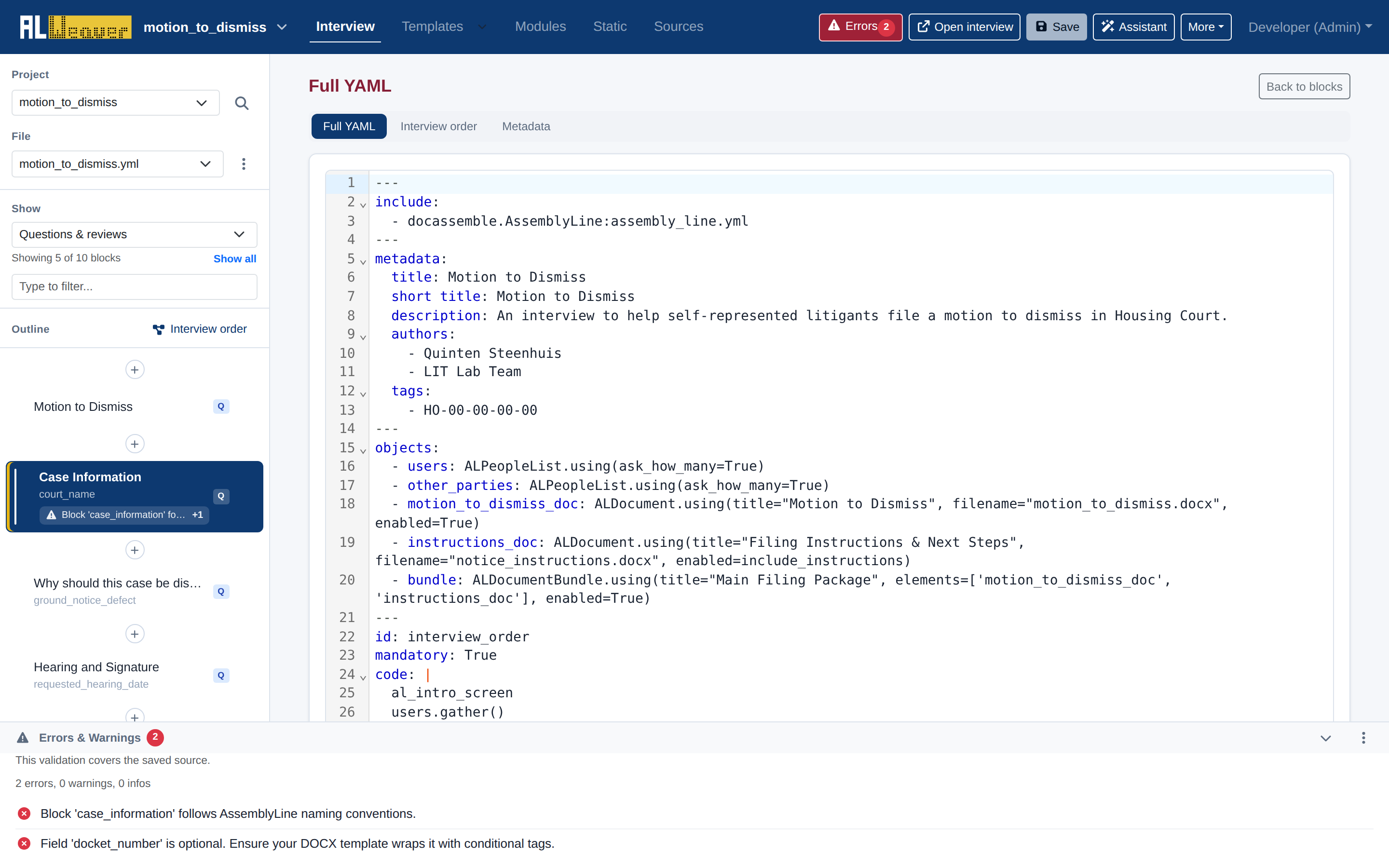This screenshot has height=868, width=1389.
Task: Go to the Sources tab
Action: tap(679, 27)
